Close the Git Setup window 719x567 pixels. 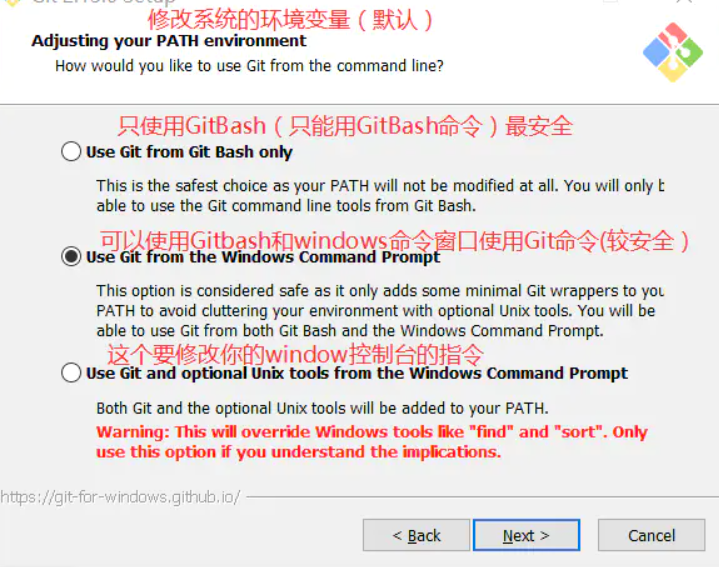pyautogui.click(x=684, y=1)
